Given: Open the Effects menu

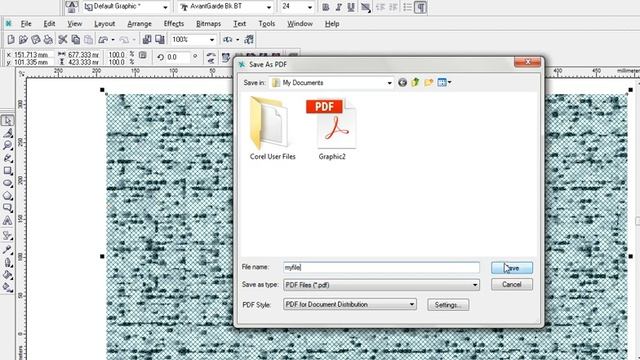Looking at the screenshot, I should (174, 24).
